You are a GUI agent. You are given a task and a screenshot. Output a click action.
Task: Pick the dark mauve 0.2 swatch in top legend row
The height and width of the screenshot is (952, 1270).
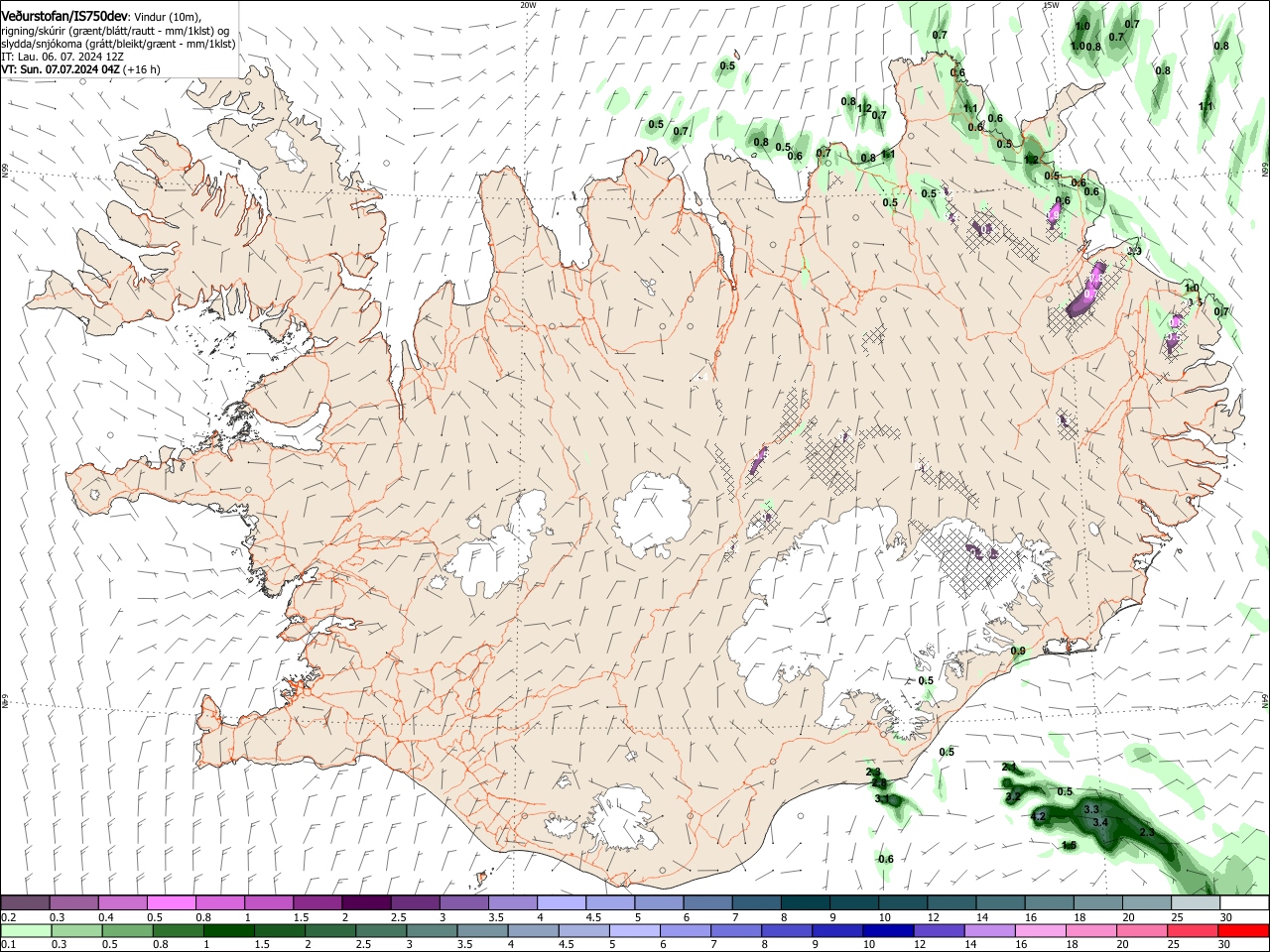coord(25,903)
